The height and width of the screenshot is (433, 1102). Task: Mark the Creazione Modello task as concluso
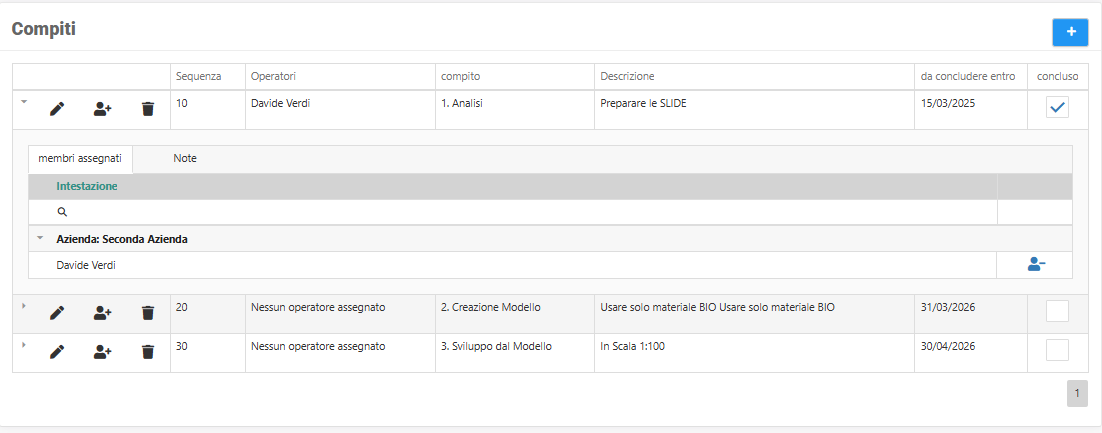click(x=1057, y=312)
